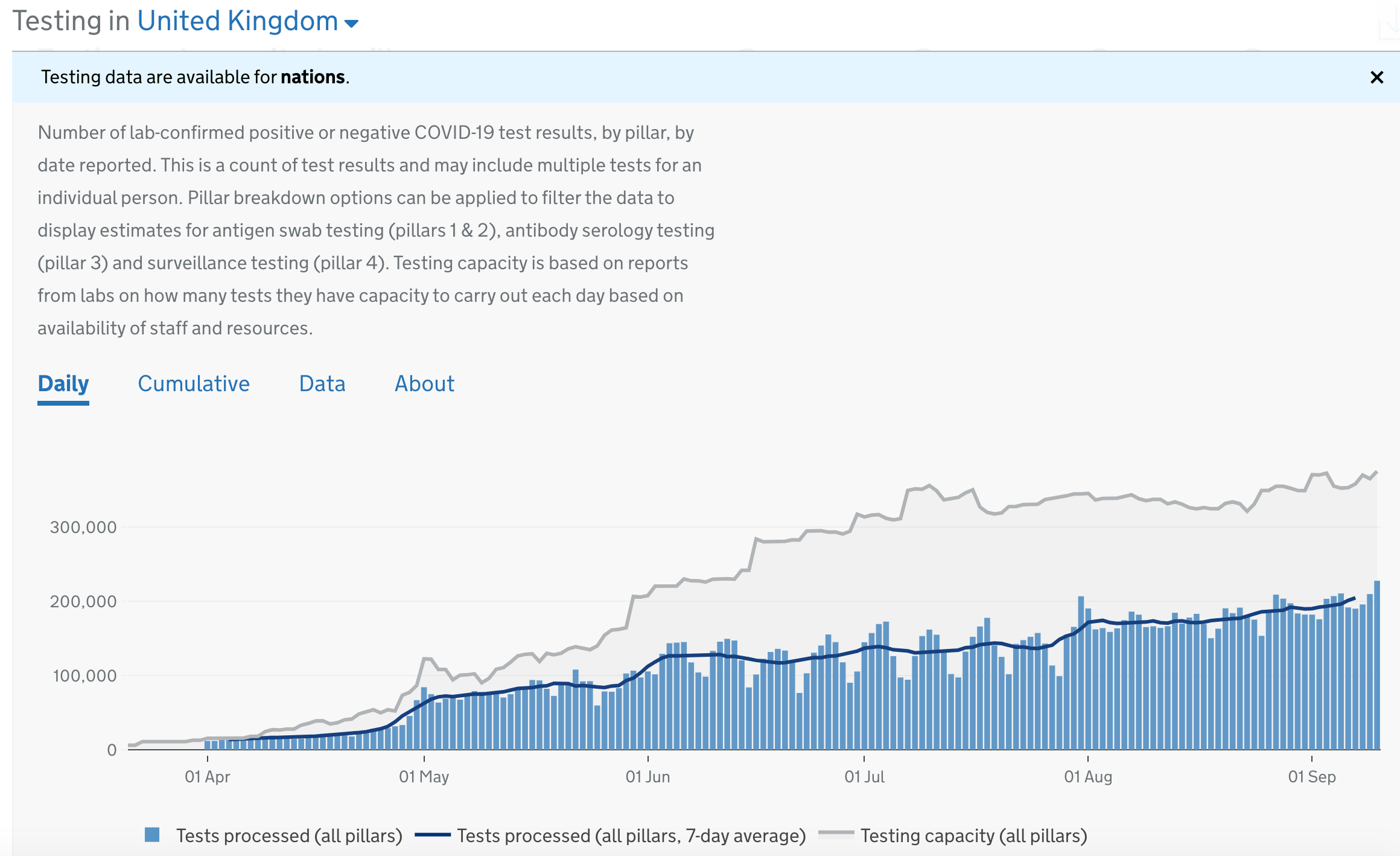
Task: Click the 200,000 y-axis label
Action: click(x=83, y=601)
